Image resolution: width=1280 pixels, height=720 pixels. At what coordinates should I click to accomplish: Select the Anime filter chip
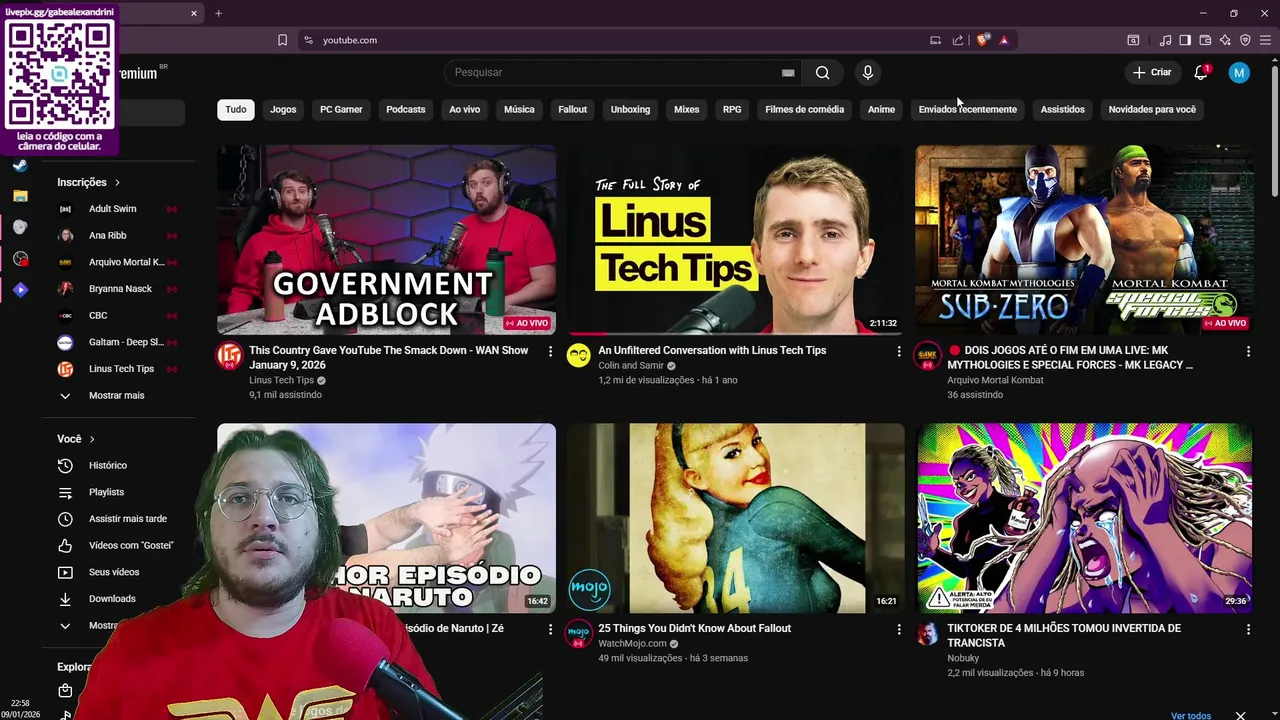click(881, 109)
